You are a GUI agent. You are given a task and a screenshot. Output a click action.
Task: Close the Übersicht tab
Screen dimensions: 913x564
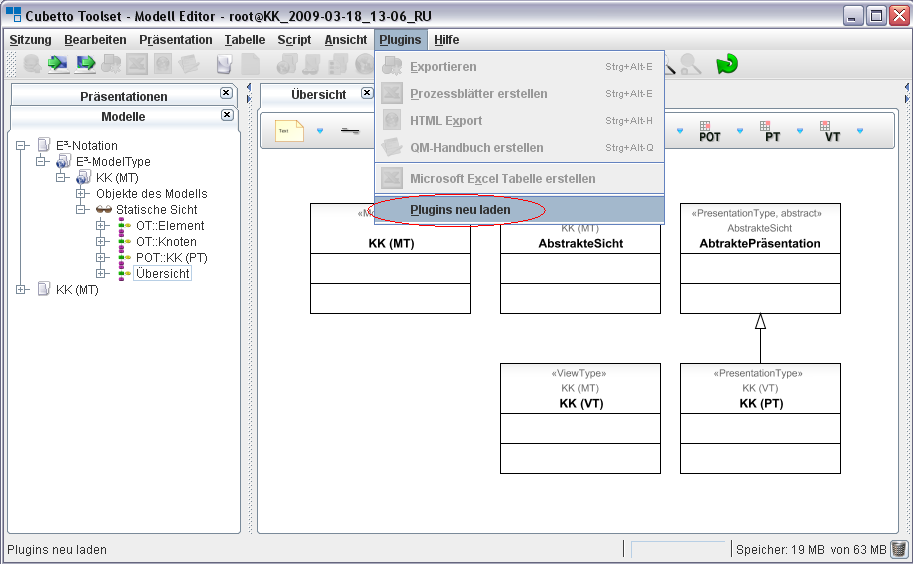tap(367, 93)
